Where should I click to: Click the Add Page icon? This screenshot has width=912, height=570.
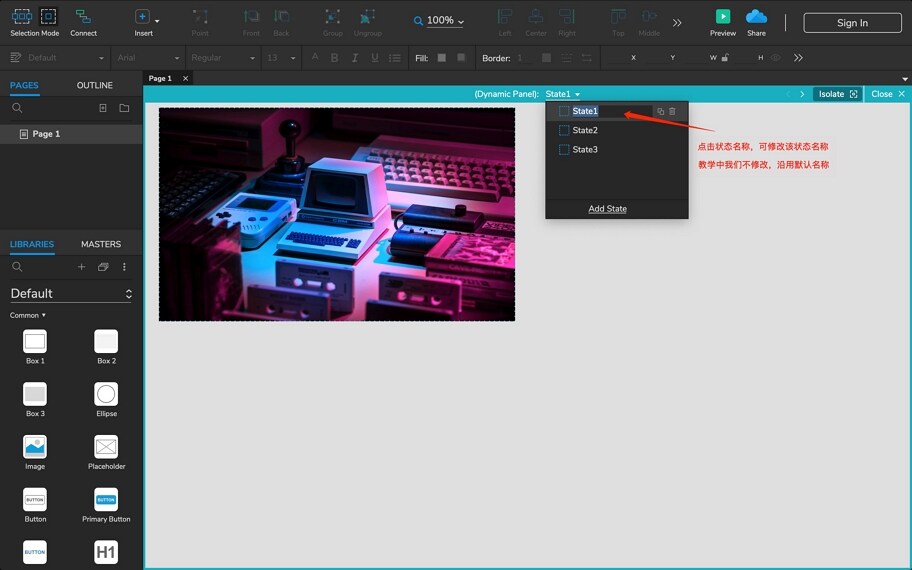pos(103,108)
